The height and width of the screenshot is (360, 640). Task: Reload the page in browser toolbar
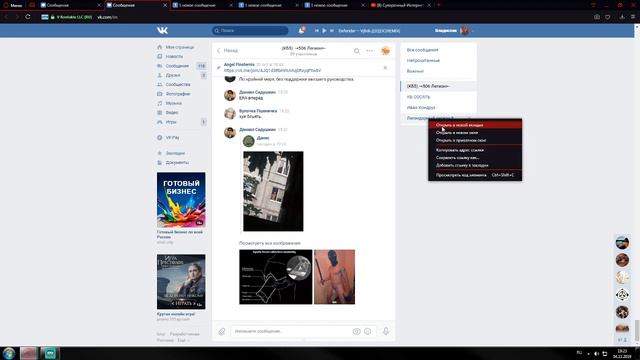click(x=28, y=17)
